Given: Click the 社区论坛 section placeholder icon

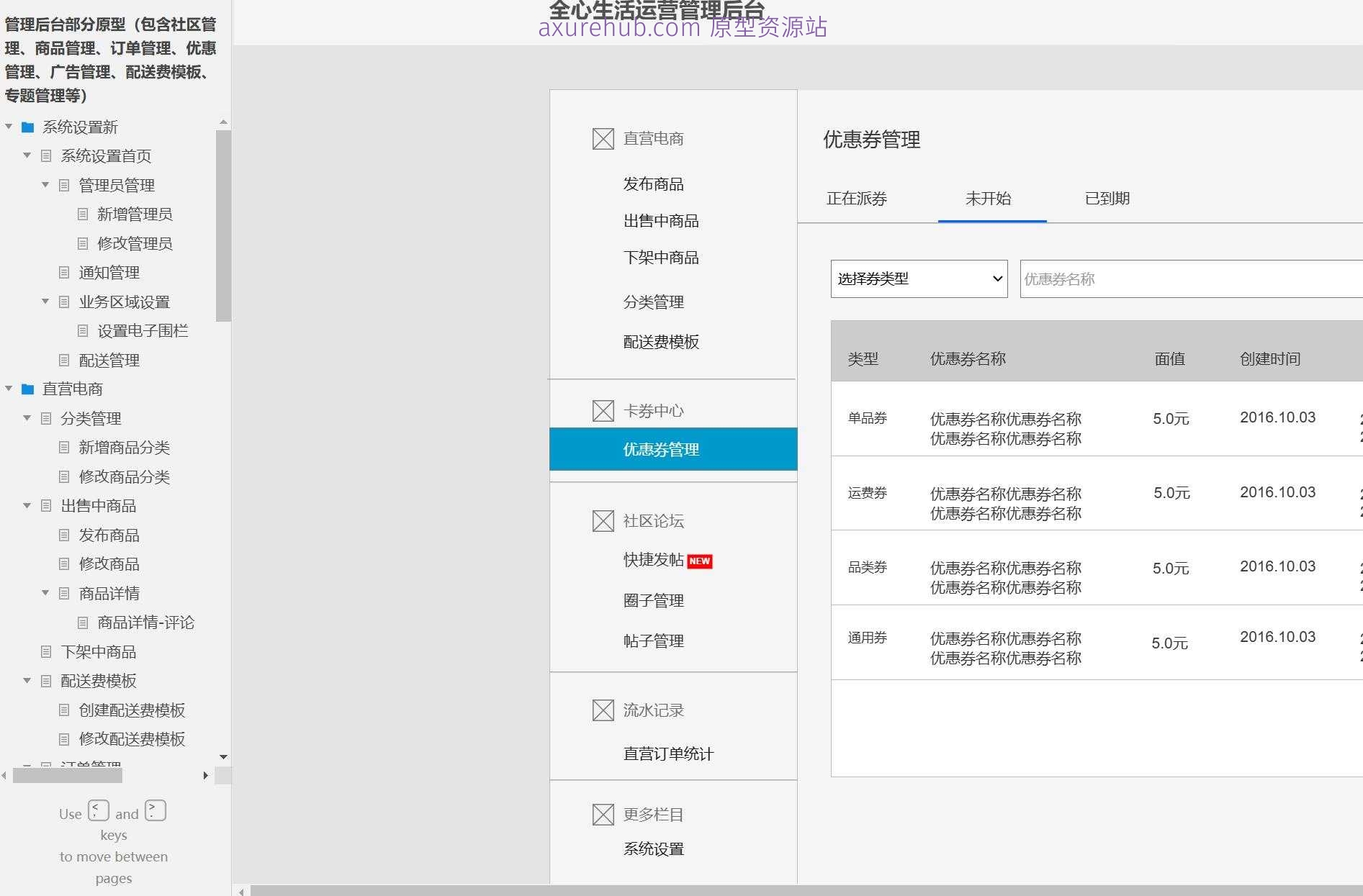Looking at the screenshot, I should click(603, 521).
